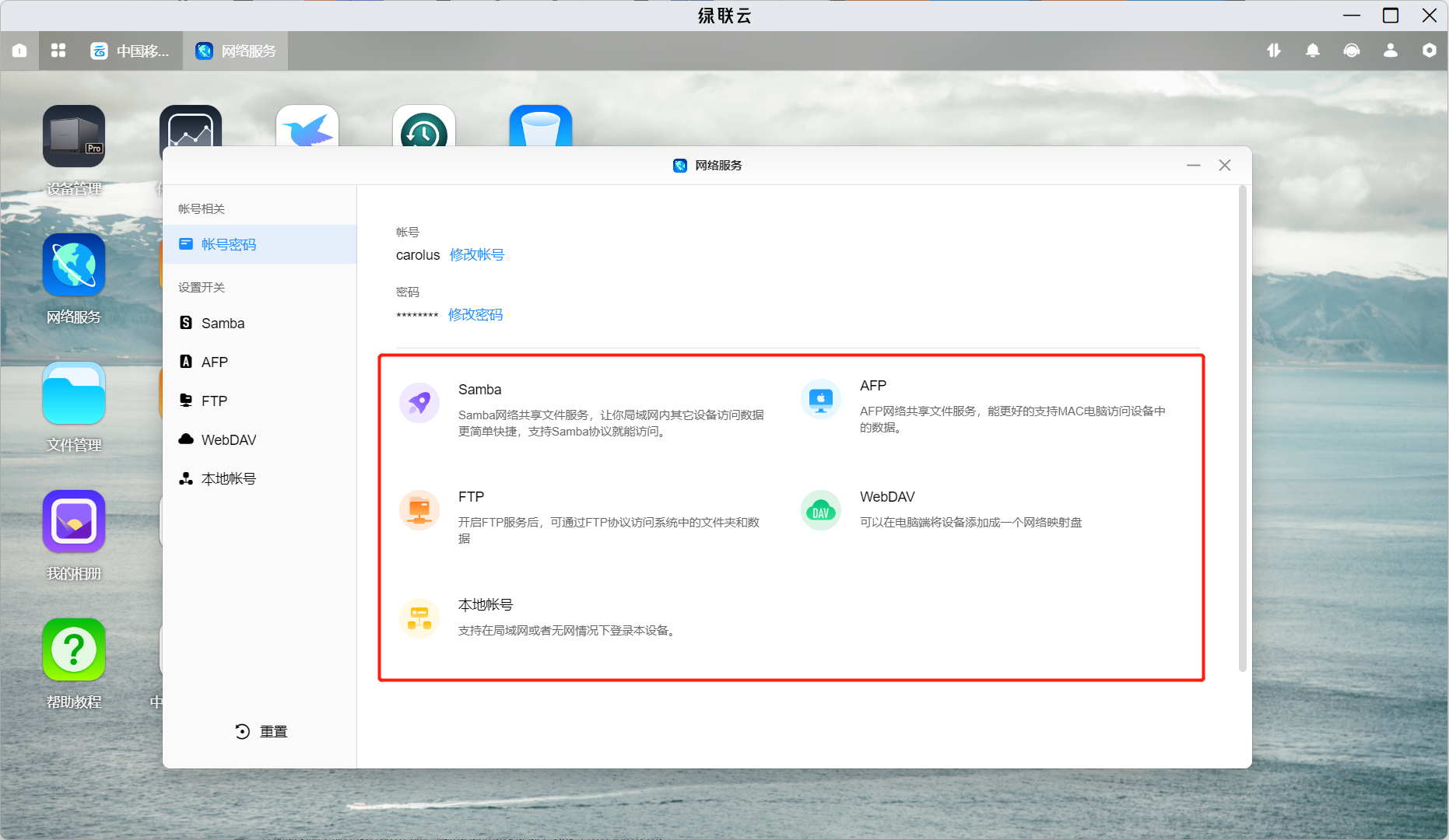Screen dimensions: 1449x840
Task: Open the 帮助教程 help icon
Action: [74, 650]
